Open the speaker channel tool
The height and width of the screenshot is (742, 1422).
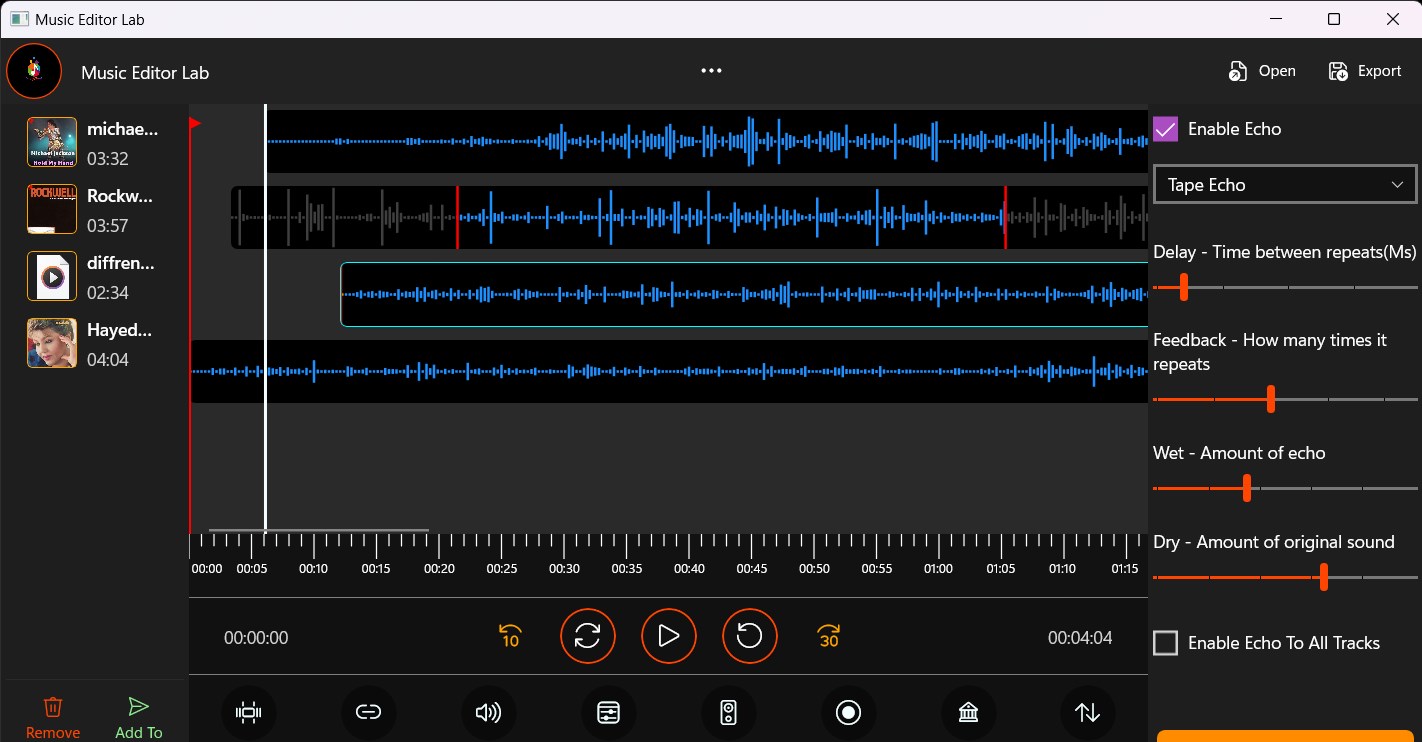click(x=729, y=712)
